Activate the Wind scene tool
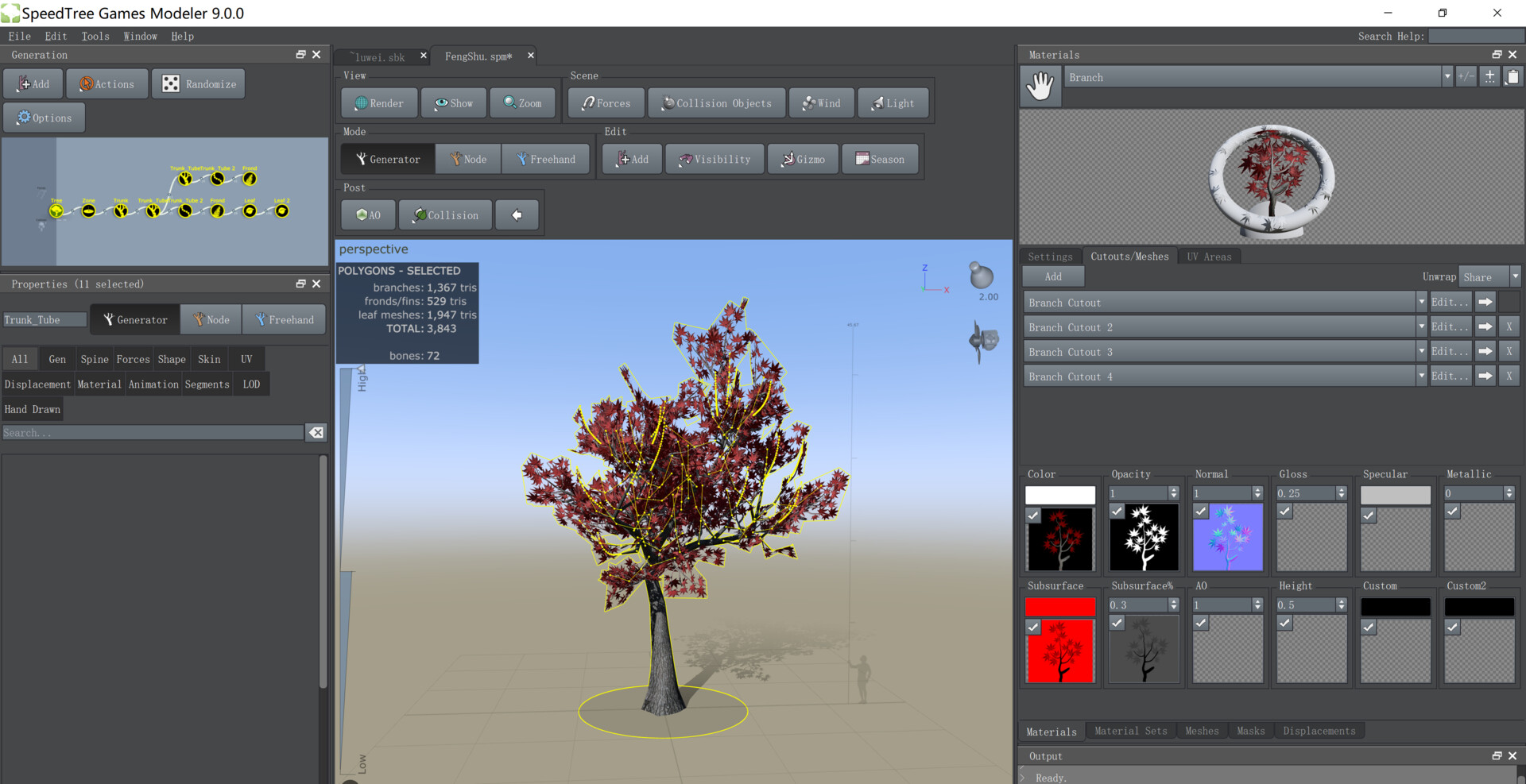This screenshot has height=784, width=1526. [x=821, y=102]
